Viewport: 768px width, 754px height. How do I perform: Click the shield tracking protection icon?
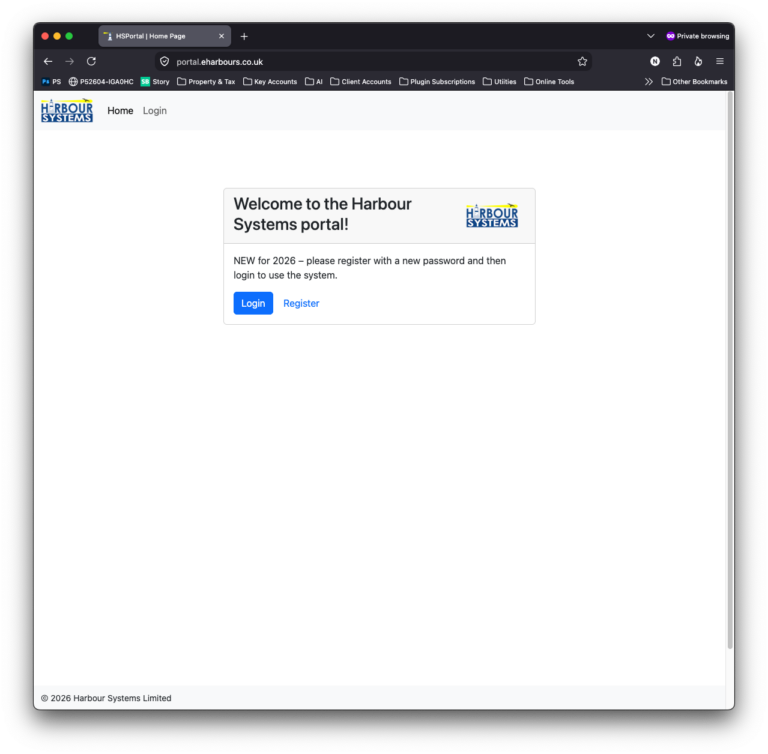(x=165, y=62)
